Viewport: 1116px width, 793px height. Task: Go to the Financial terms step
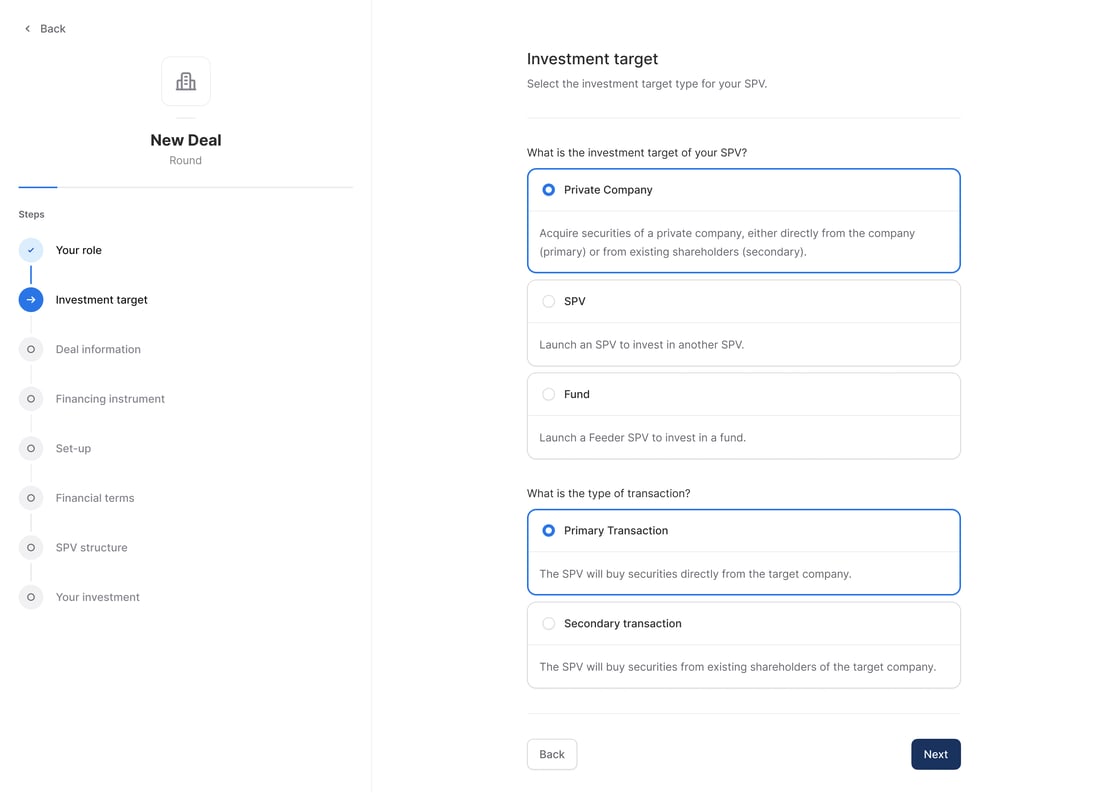pyautogui.click(x=95, y=498)
